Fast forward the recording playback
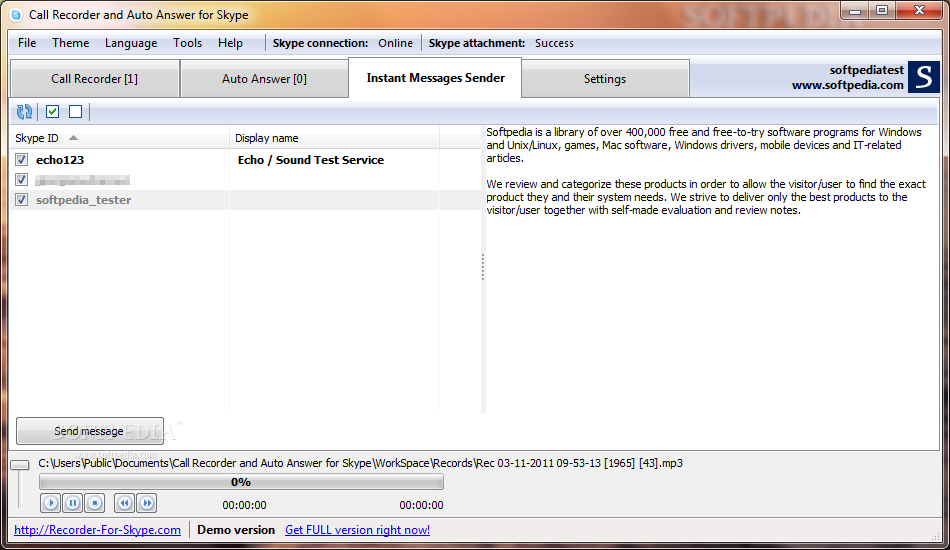The height and width of the screenshot is (550, 950). coord(147,503)
